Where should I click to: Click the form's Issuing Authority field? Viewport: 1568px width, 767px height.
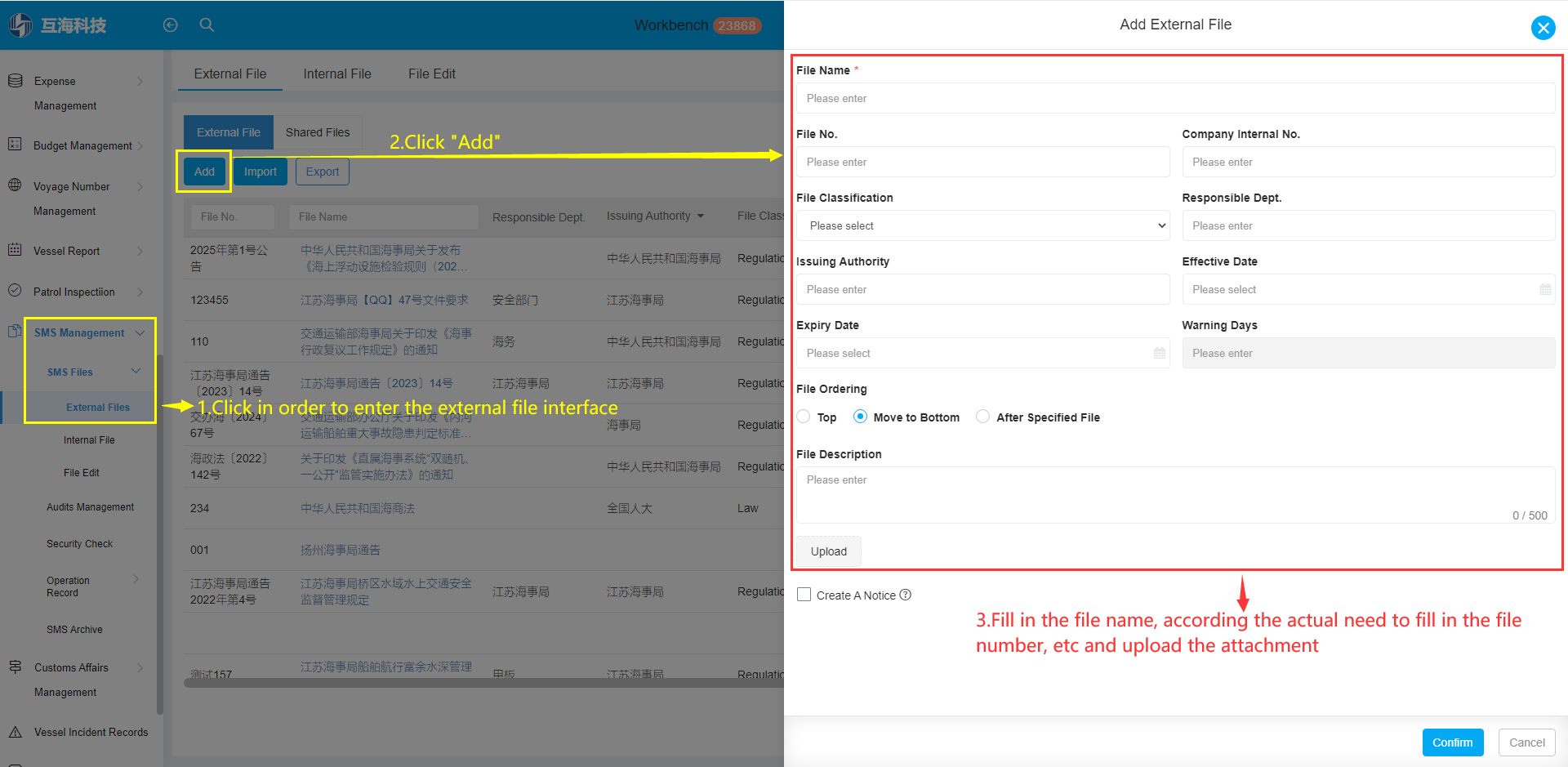(983, 289)
